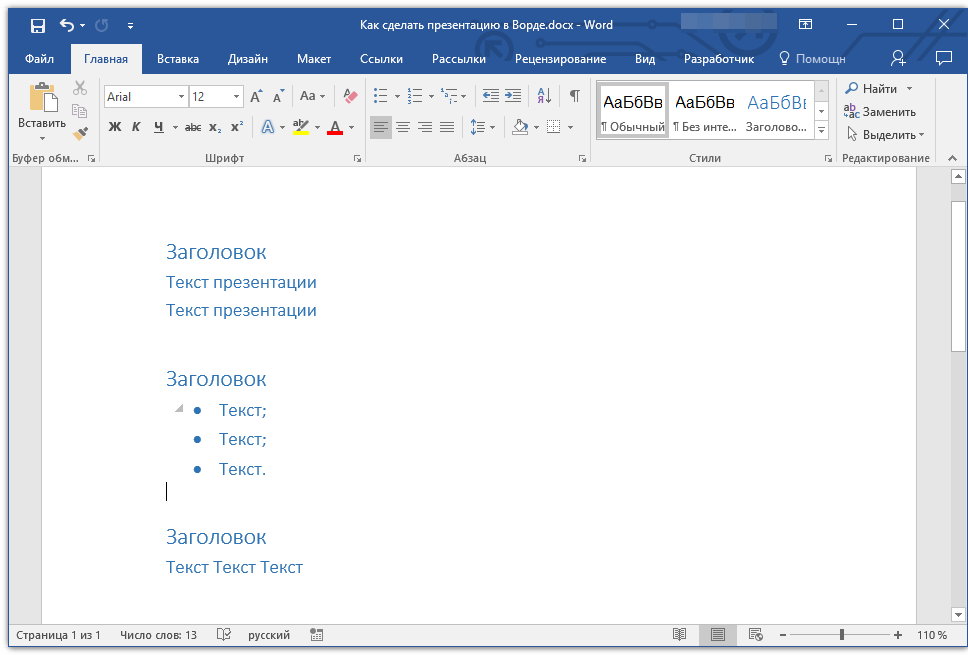
Task: Expand the Styles gallery list
Action: point(821,131)
